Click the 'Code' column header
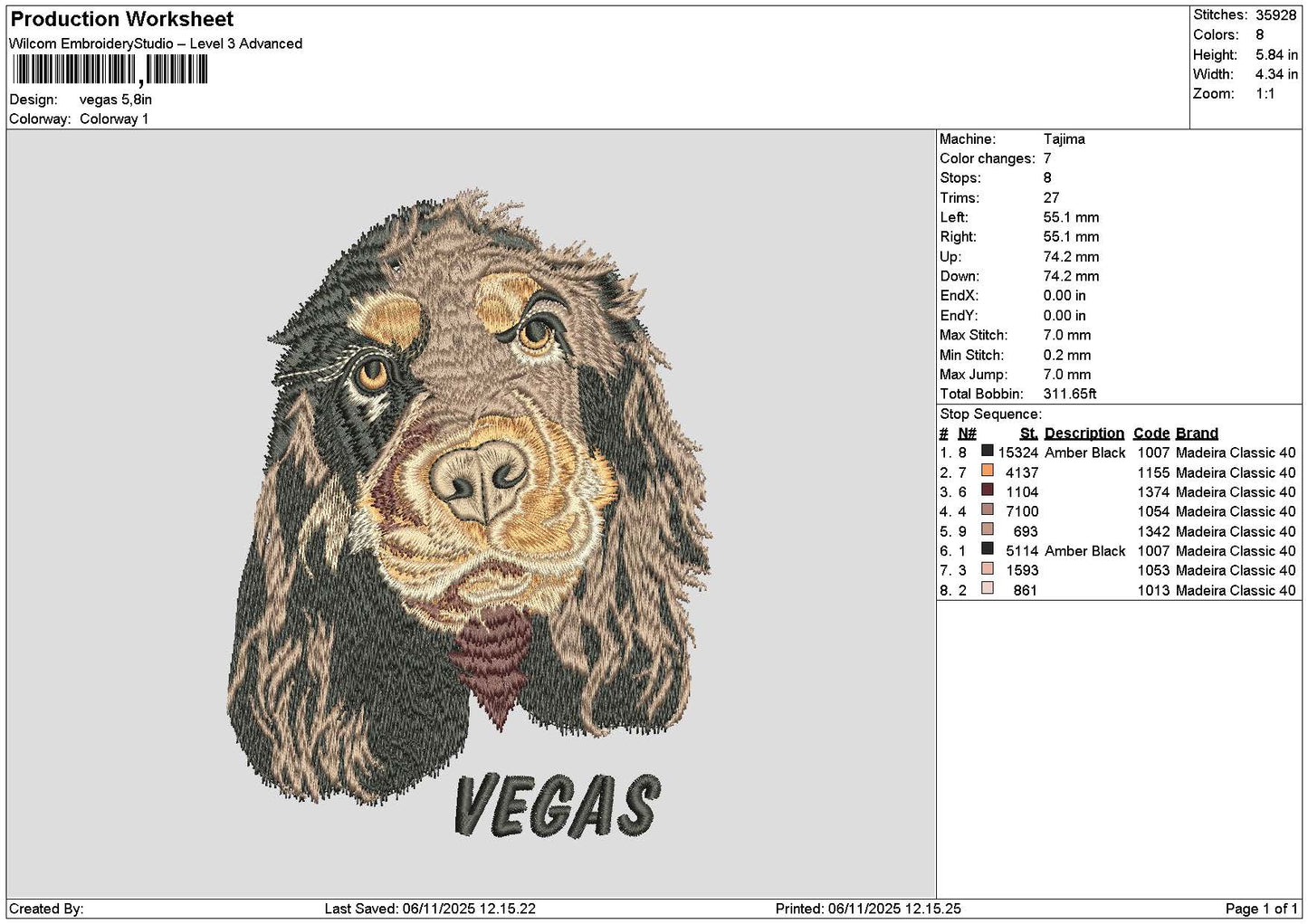1308x924 pixels. tap(1151, 433)
